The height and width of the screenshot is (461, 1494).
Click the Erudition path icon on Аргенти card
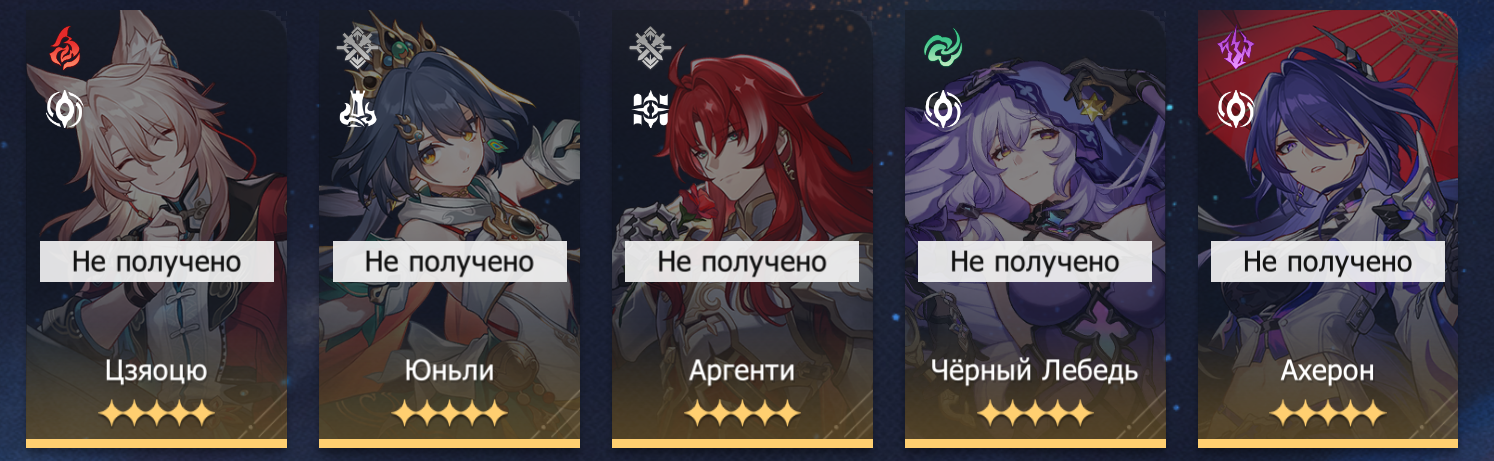coord(650,109)
